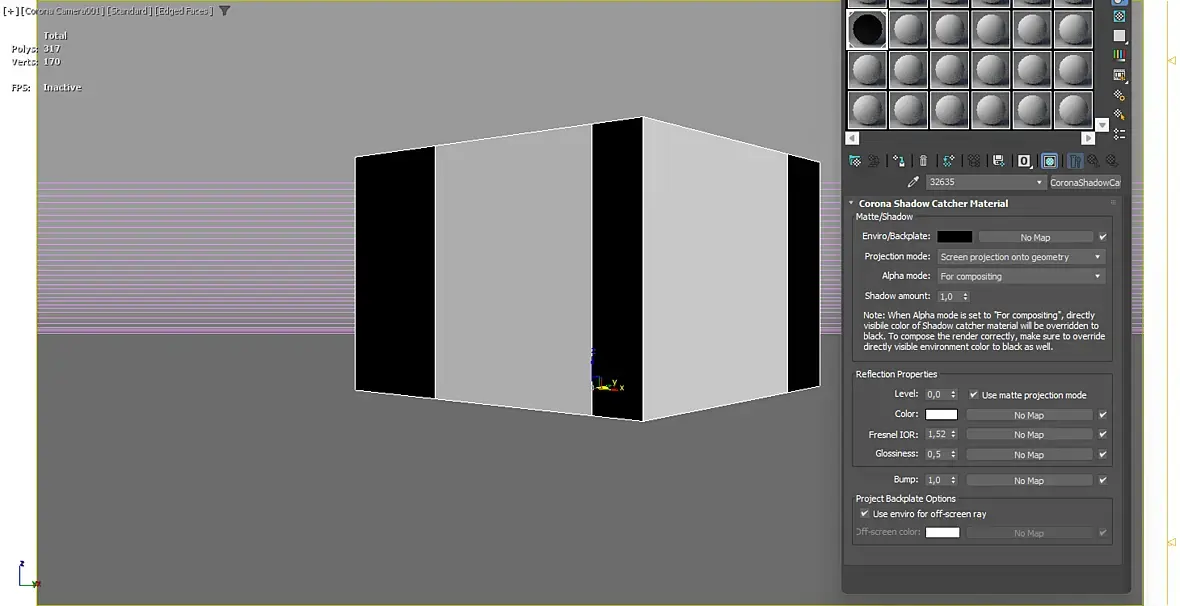Click the CoronaShadowCatcher material type button
The width and height of the screenshot is (1180, 606).
point(1084,182)
